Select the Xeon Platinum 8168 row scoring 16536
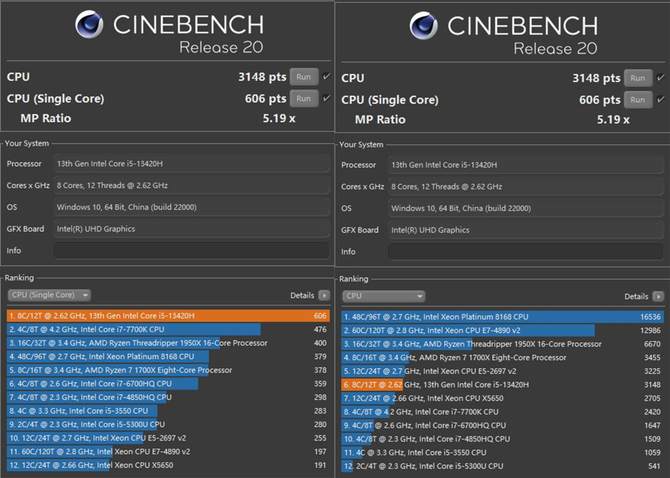This screenshot has height=478, width=670. (x=502, y=317)
